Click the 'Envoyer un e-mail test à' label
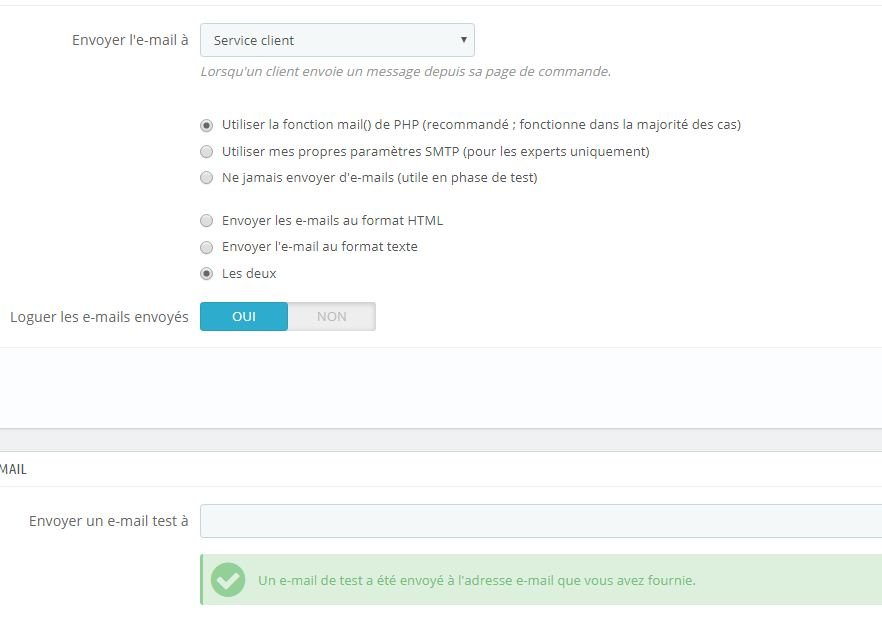This screenshot has width=882, height=630. pyautogui.click(x=108, y=521)
